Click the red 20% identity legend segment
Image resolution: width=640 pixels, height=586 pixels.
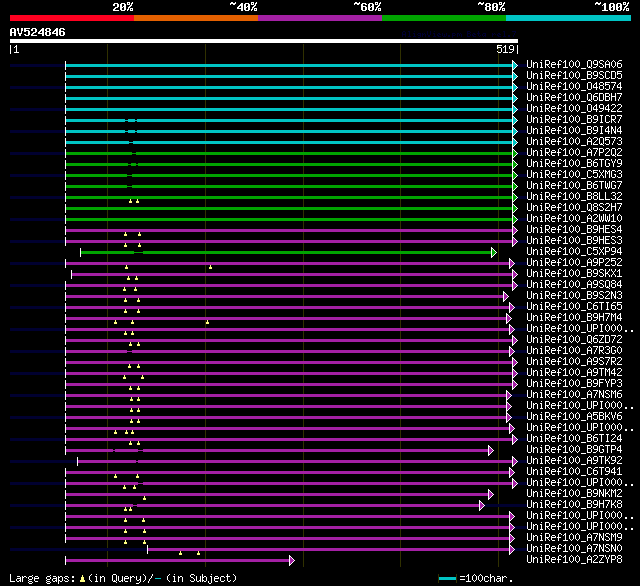click(x=72, y=18)
